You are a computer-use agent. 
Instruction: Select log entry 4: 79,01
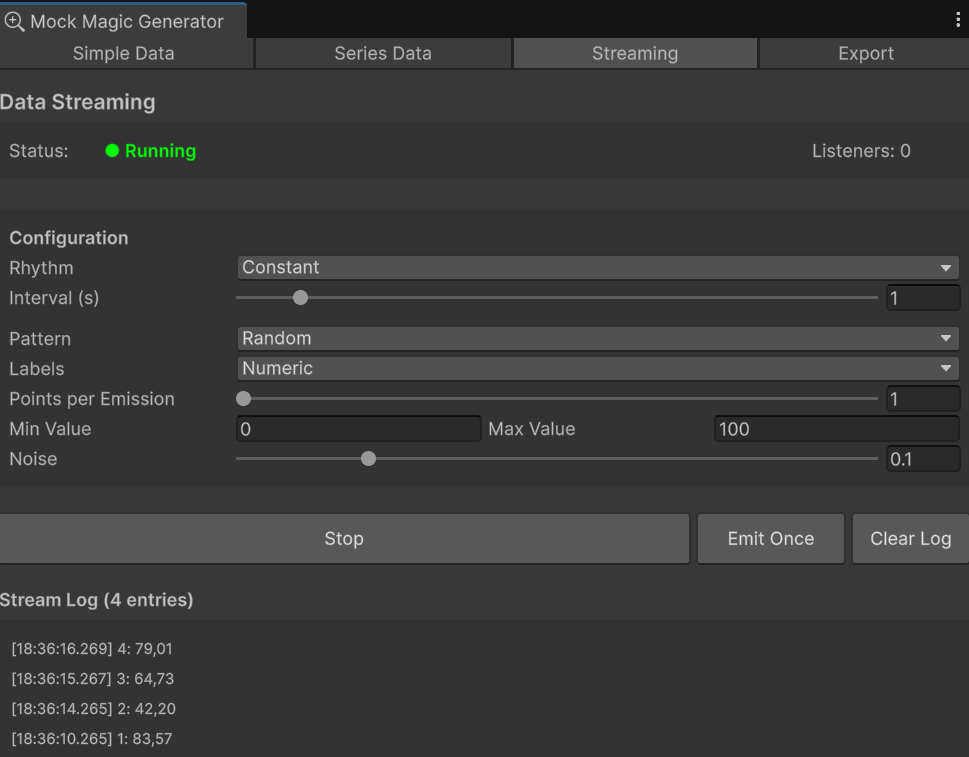click(92, 649)
